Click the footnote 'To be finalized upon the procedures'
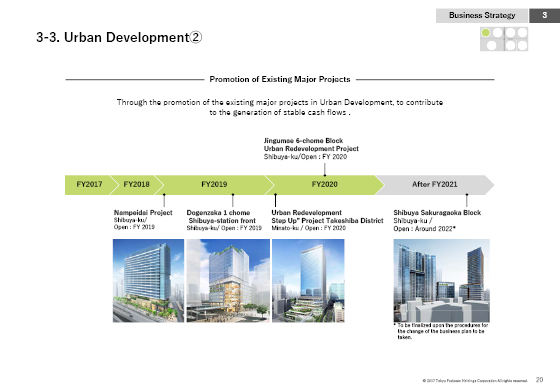560x388 pixels. (441, 331)
